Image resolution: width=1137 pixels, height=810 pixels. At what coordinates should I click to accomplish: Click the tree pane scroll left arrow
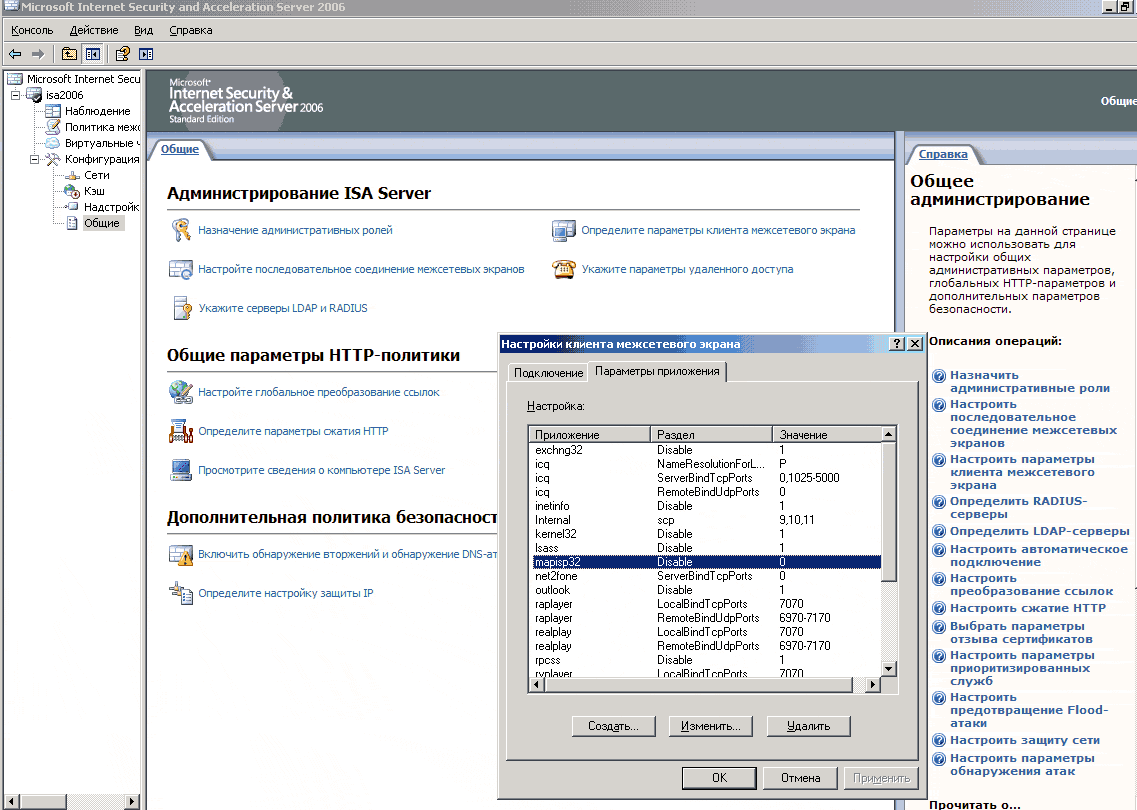11,802
